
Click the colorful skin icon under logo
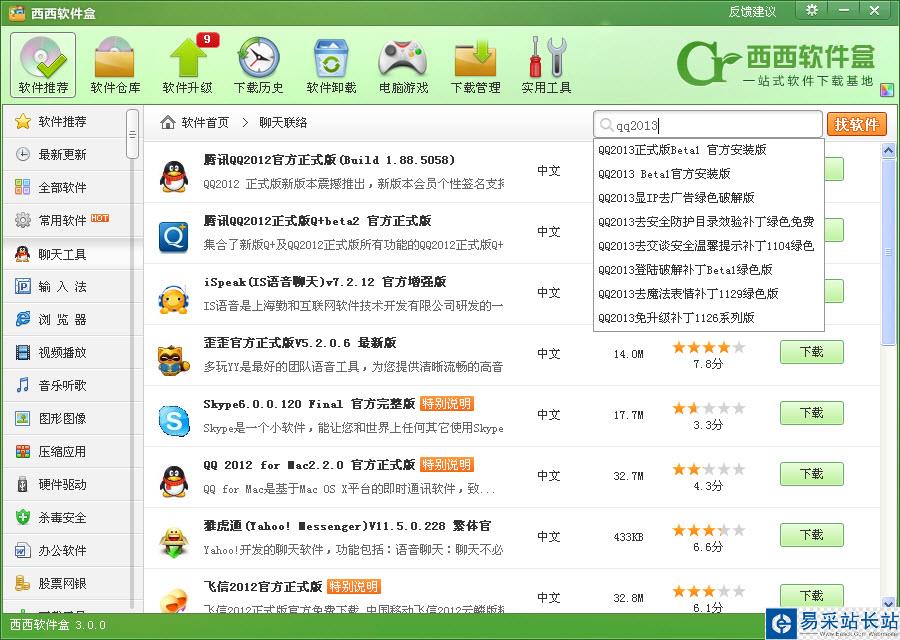tap(887, 91)
